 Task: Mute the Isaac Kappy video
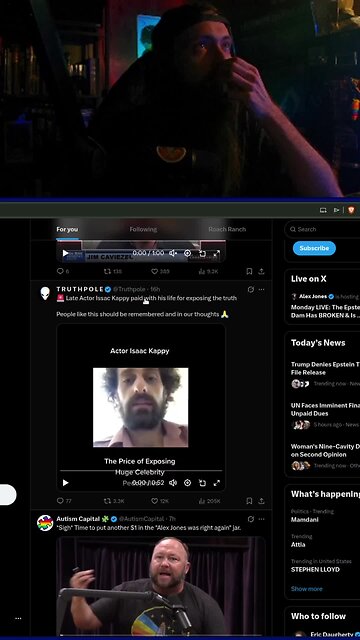click(x=173, y=483)
